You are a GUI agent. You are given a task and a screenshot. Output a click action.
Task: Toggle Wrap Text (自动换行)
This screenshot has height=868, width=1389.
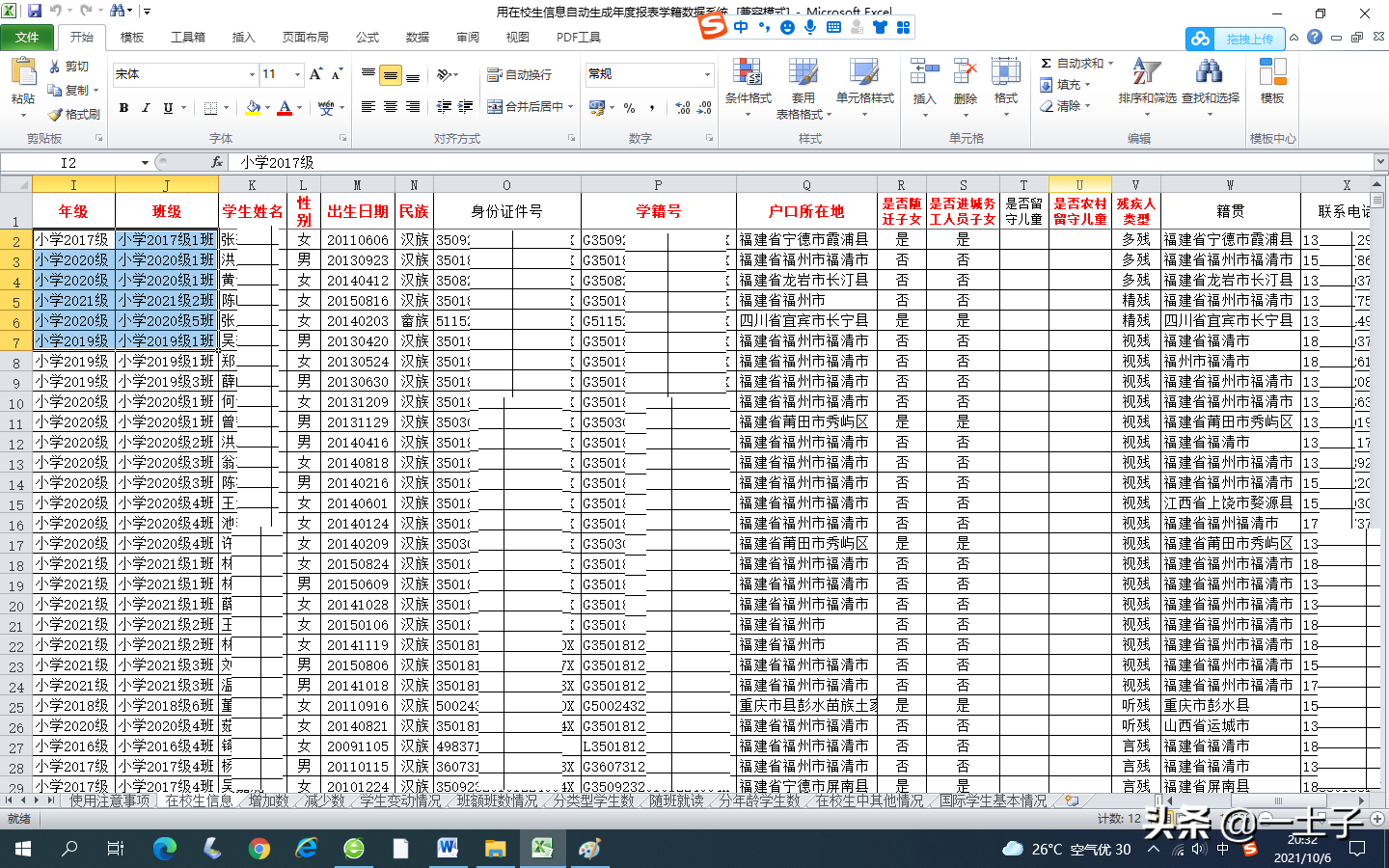pos(519,74)
